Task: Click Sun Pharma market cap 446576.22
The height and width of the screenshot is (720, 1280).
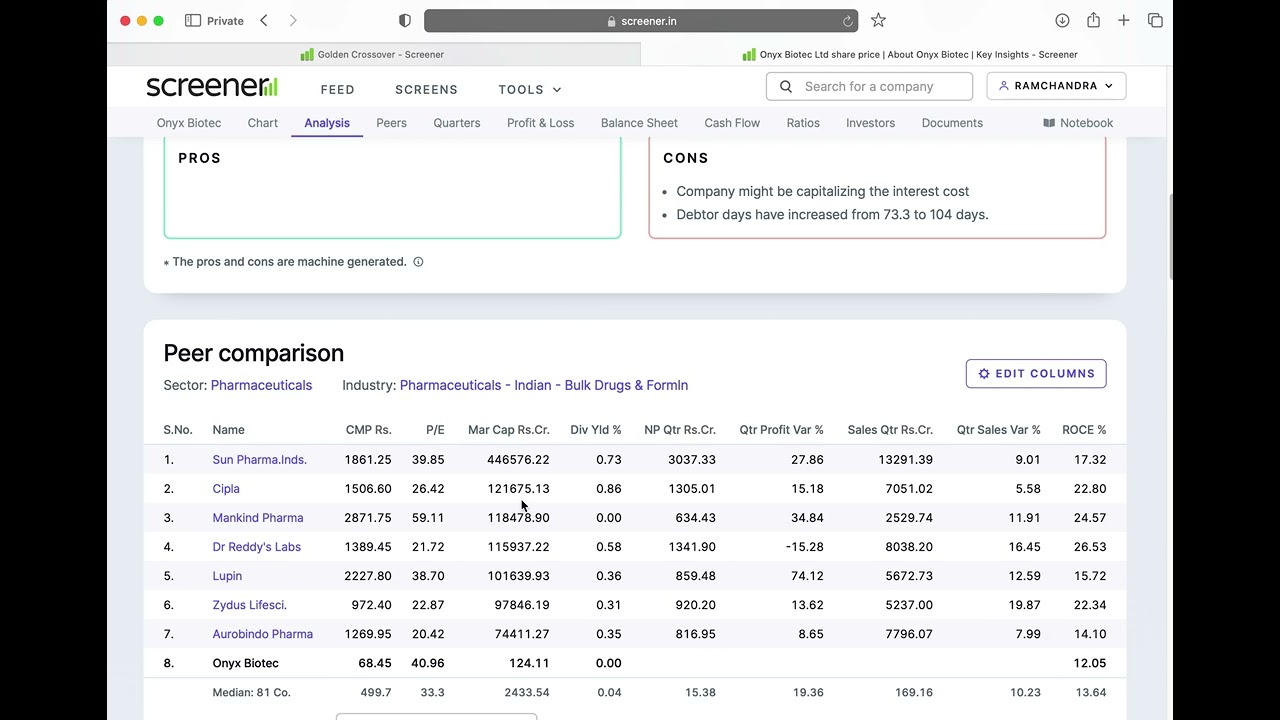Action: click(x=518, y=460)
